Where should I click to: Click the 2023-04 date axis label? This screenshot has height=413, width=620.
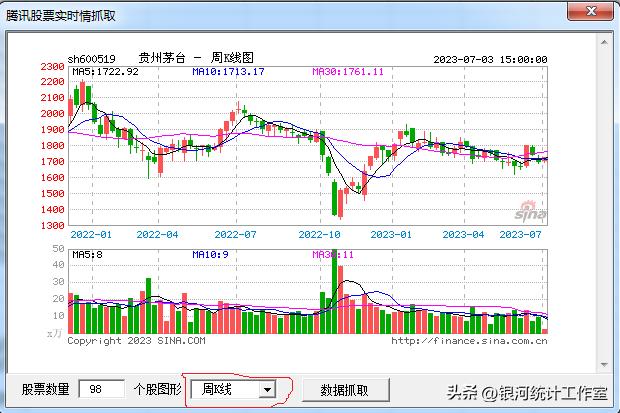coord(463,235)
